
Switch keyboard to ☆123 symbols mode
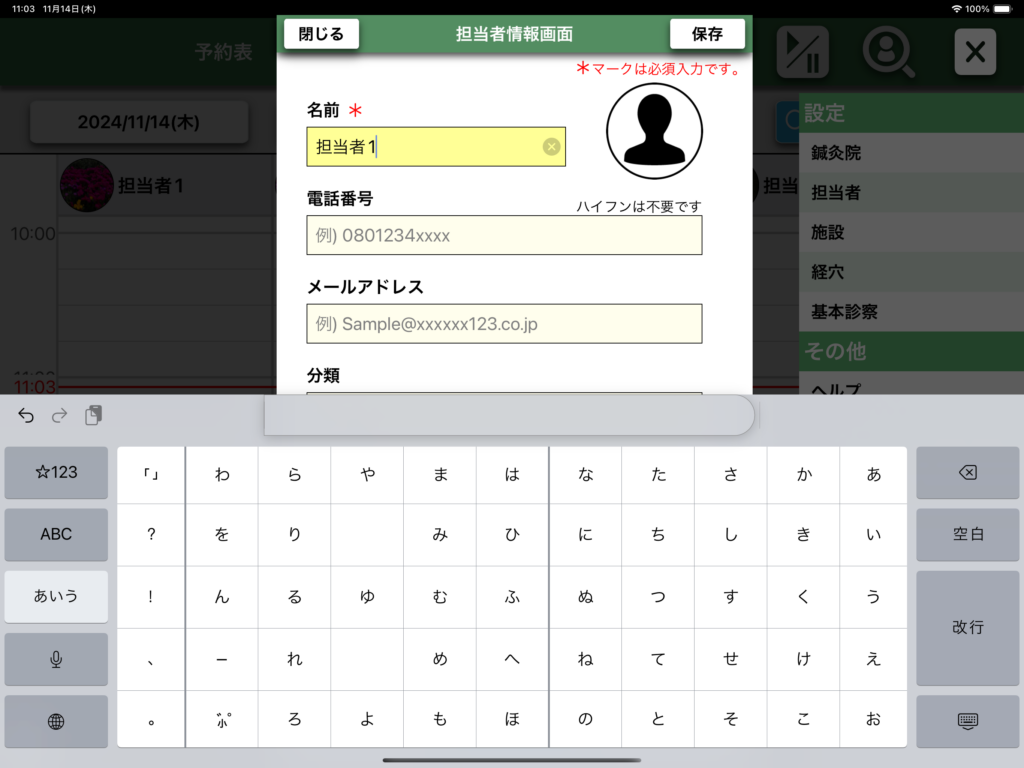pyautogui.click(x=56, y=472)
